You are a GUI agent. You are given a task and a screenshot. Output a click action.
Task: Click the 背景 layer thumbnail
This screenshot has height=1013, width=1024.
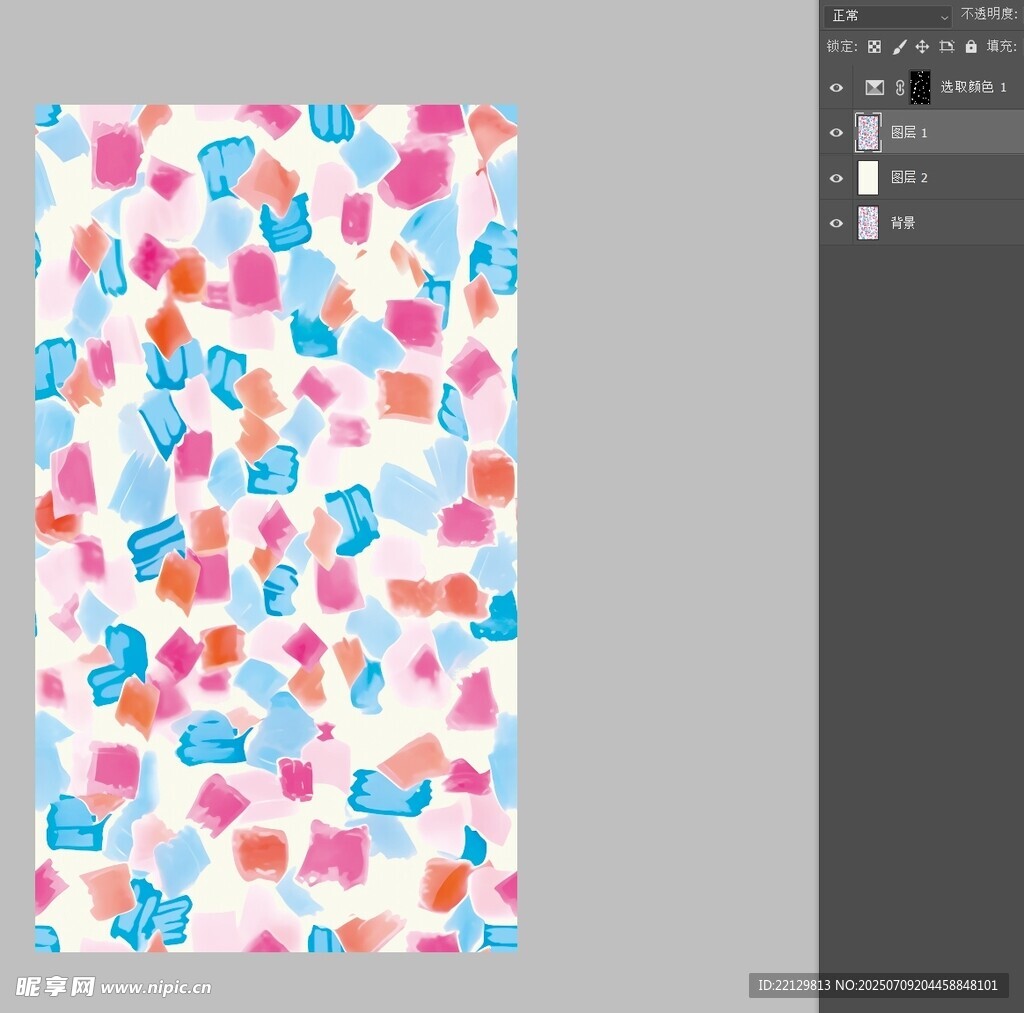(x=868, y=223)
